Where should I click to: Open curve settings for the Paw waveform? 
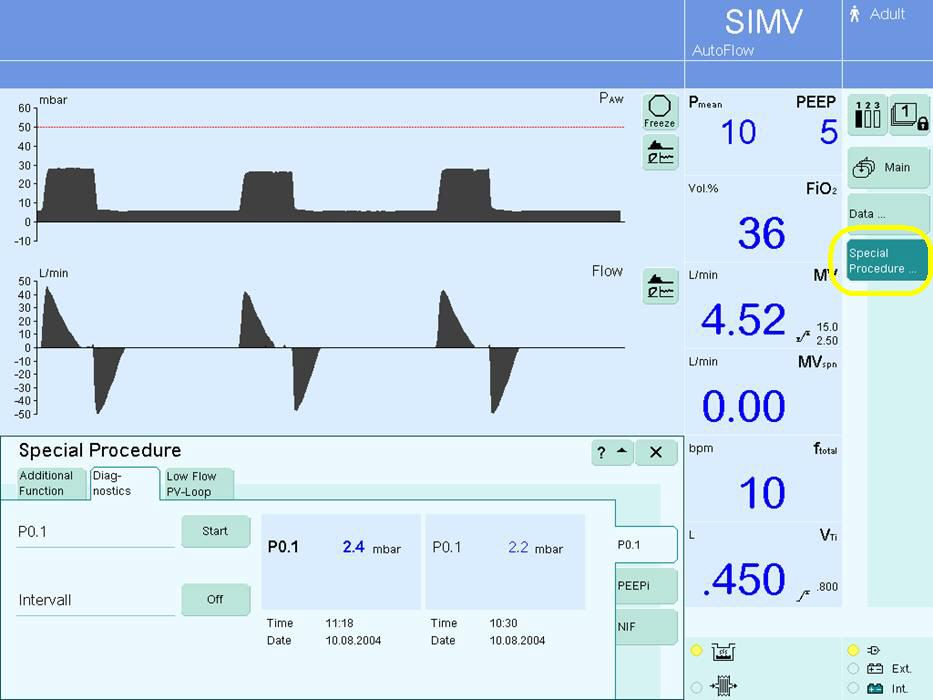[x=659, y=152]
